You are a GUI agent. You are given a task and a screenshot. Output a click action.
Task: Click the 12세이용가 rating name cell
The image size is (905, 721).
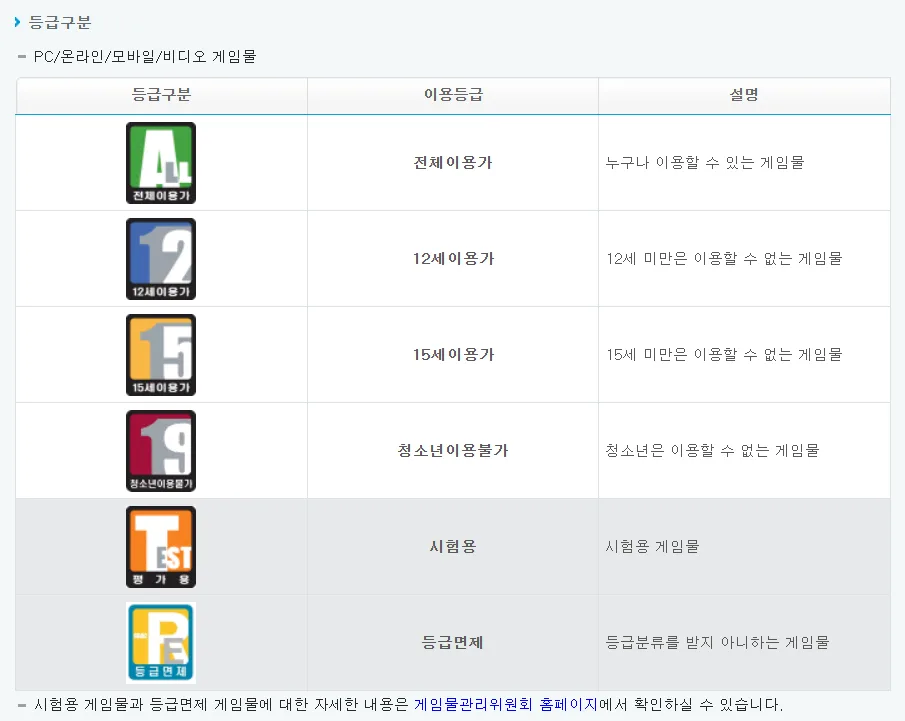tap(453, 259)
